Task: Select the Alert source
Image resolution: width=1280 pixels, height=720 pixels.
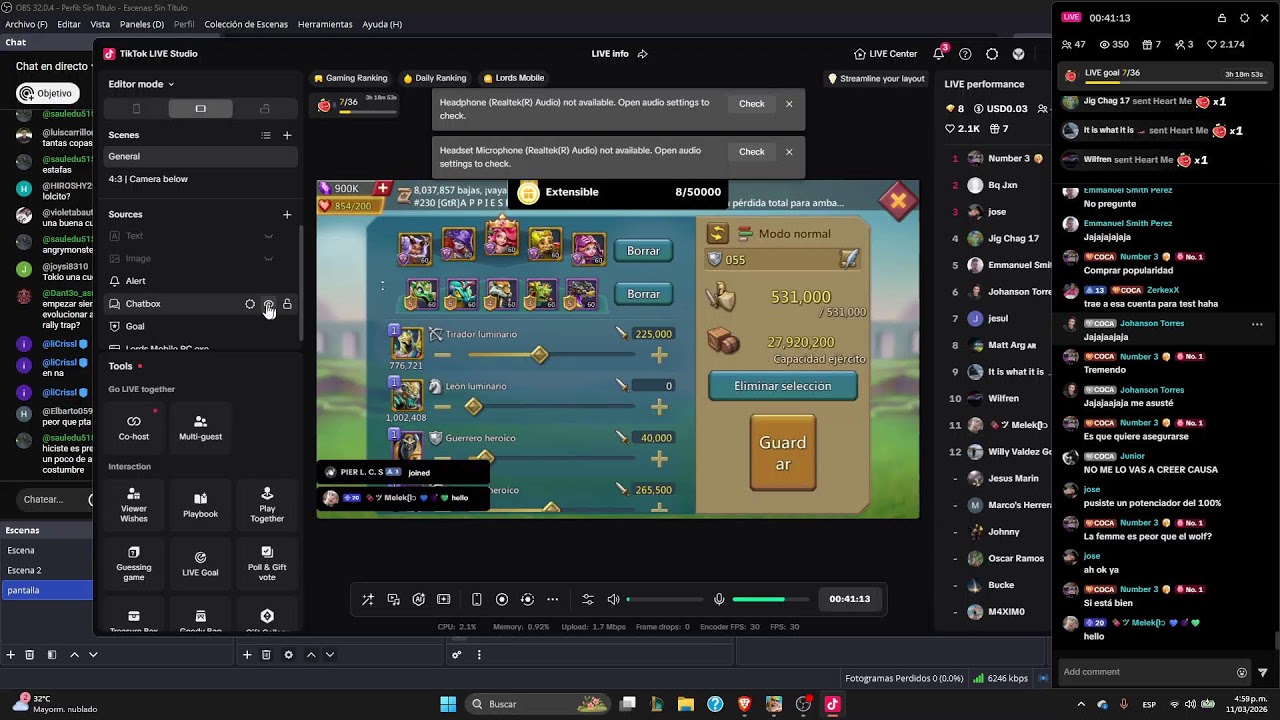Action: pyautogui.click(x=201, y=281)
